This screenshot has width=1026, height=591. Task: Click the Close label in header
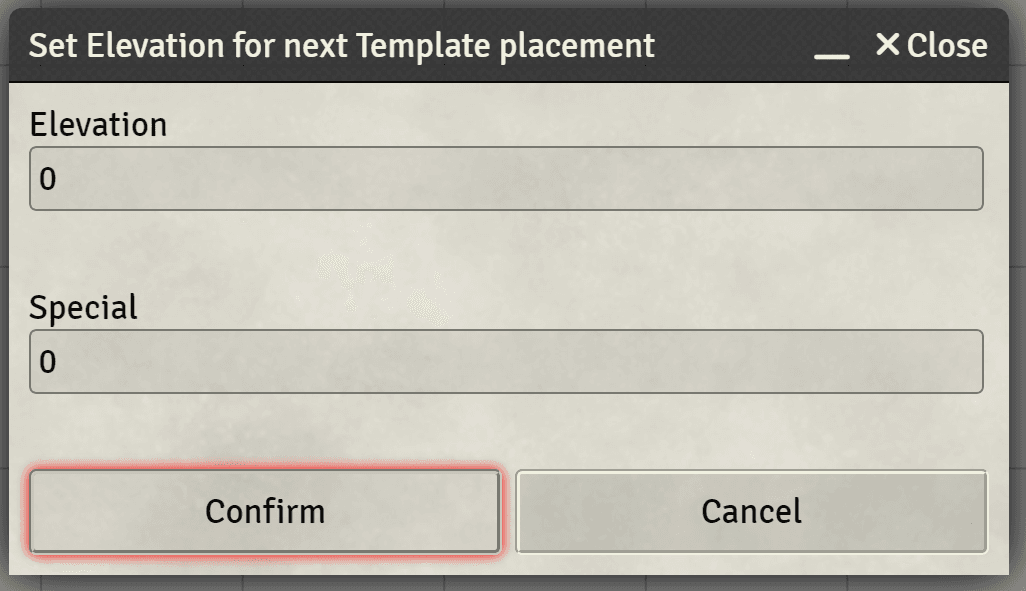(x=947, y=45)
